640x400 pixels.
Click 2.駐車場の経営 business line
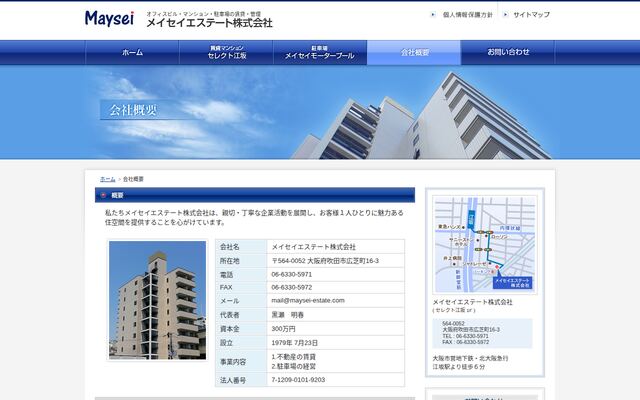tap(293, 367)
